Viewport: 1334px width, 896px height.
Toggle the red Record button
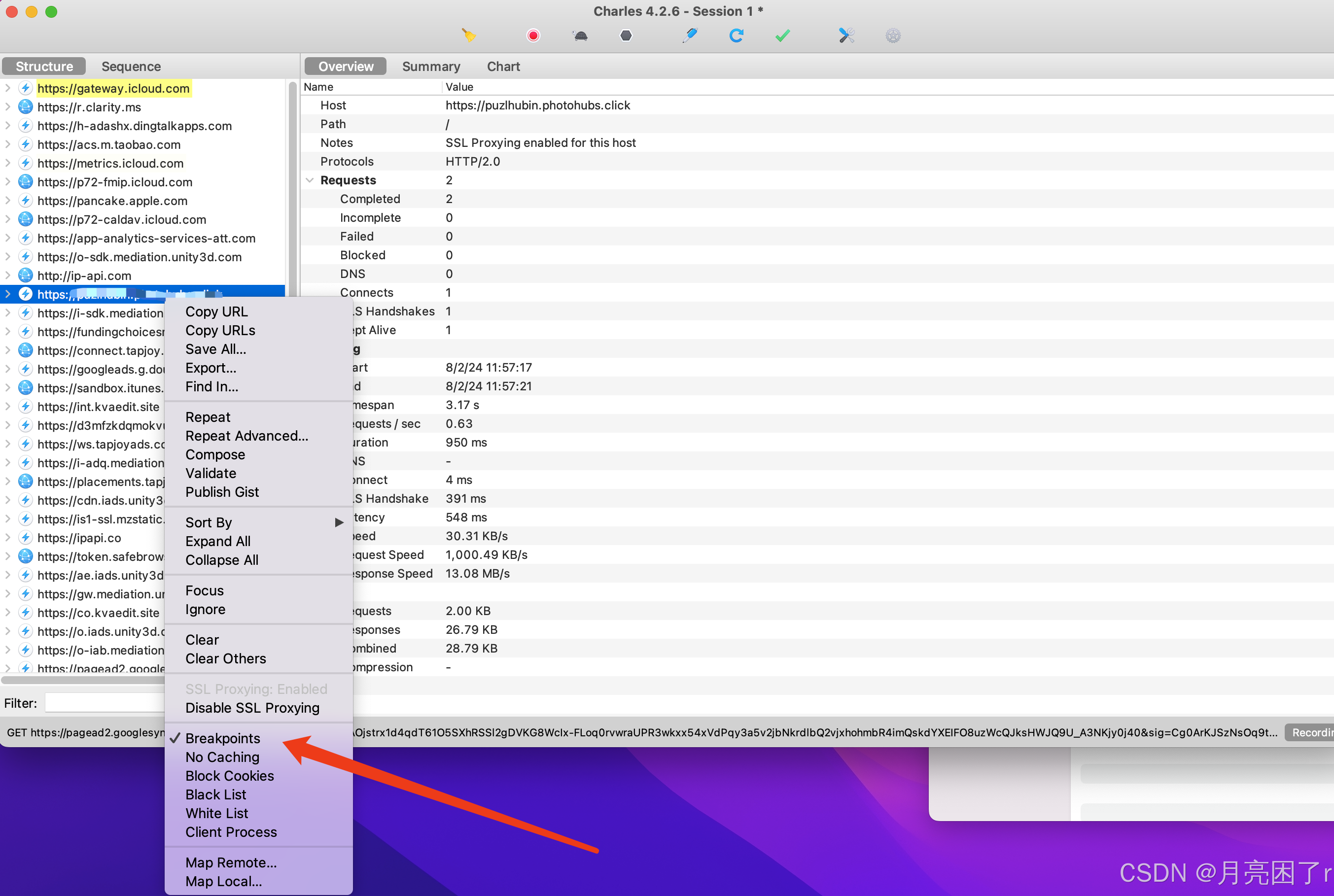[533, 35]
